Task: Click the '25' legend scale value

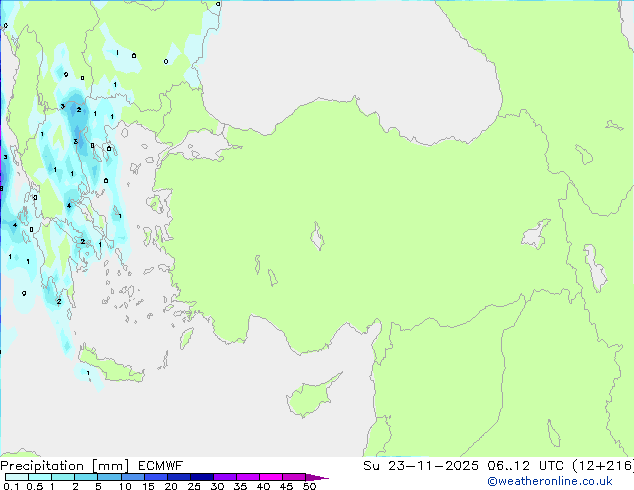Action: (194, 486)
